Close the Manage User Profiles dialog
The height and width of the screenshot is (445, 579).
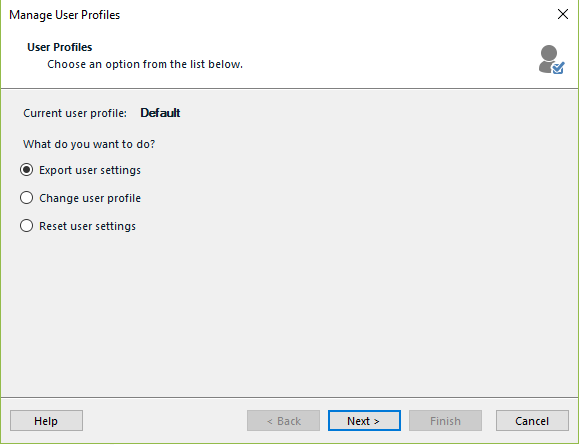pyautogui.click(x=563, y=14)
